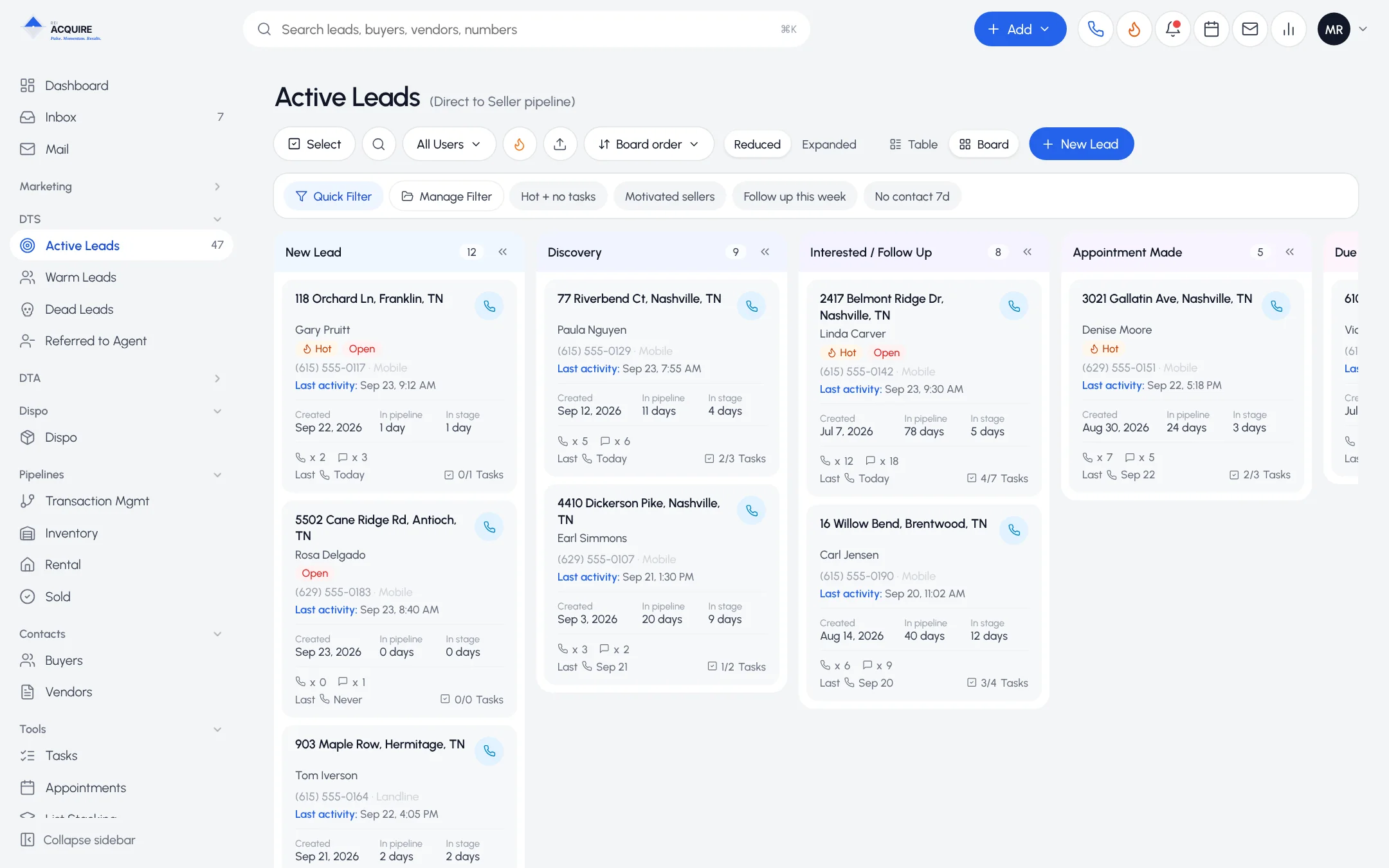The height and width of the screenshot is (868, 1389).
Task: Open the mail envelope icon in top bar
Action: coord(1249,29)
